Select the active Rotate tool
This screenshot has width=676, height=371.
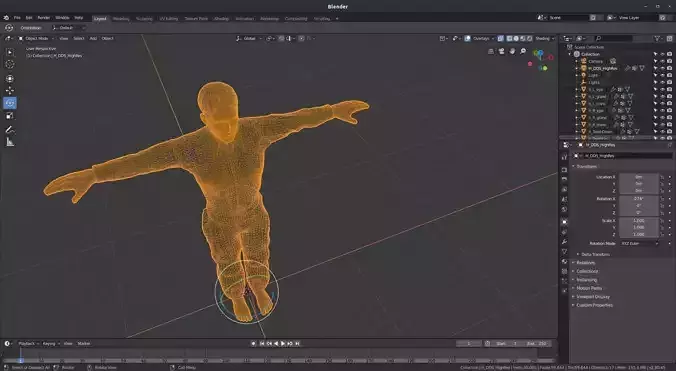pyautogui.click(x=9, y=103)
